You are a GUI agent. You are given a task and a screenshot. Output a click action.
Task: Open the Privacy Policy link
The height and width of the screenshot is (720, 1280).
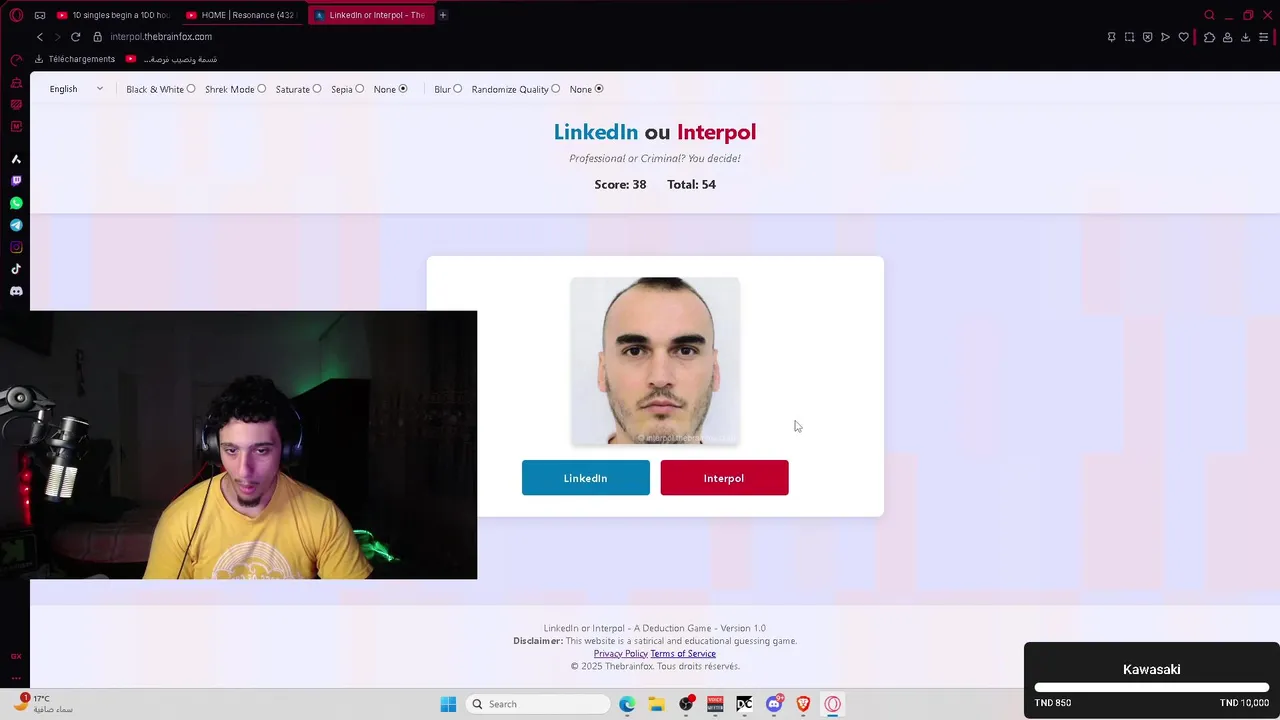pyautogui.click(x=621, y=654)
